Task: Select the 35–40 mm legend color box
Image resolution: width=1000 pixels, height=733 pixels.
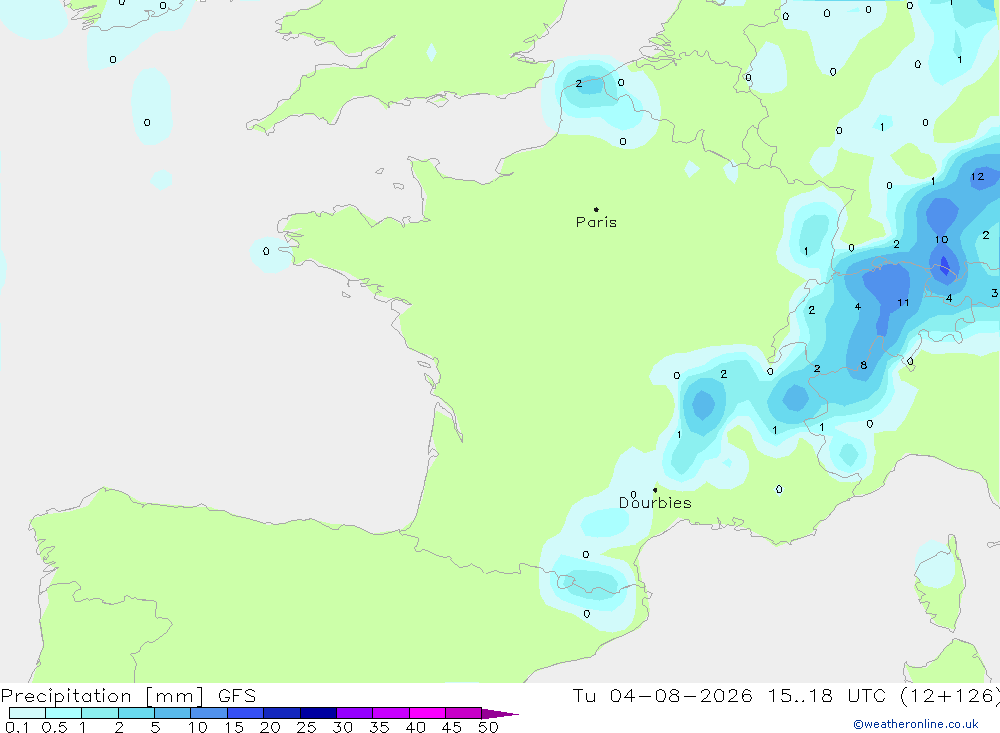Action: 391,713
